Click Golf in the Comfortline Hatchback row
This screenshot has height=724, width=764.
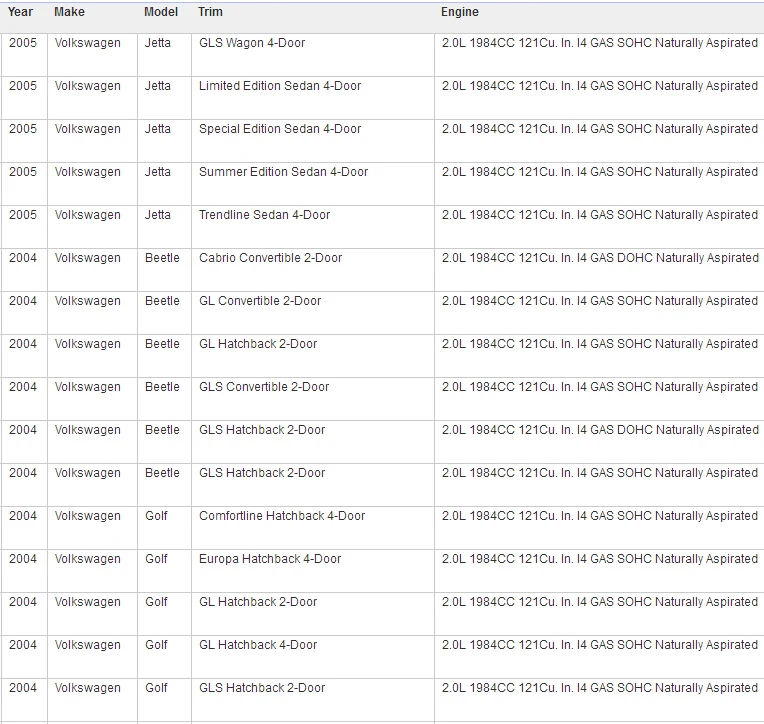coord(156,515)
